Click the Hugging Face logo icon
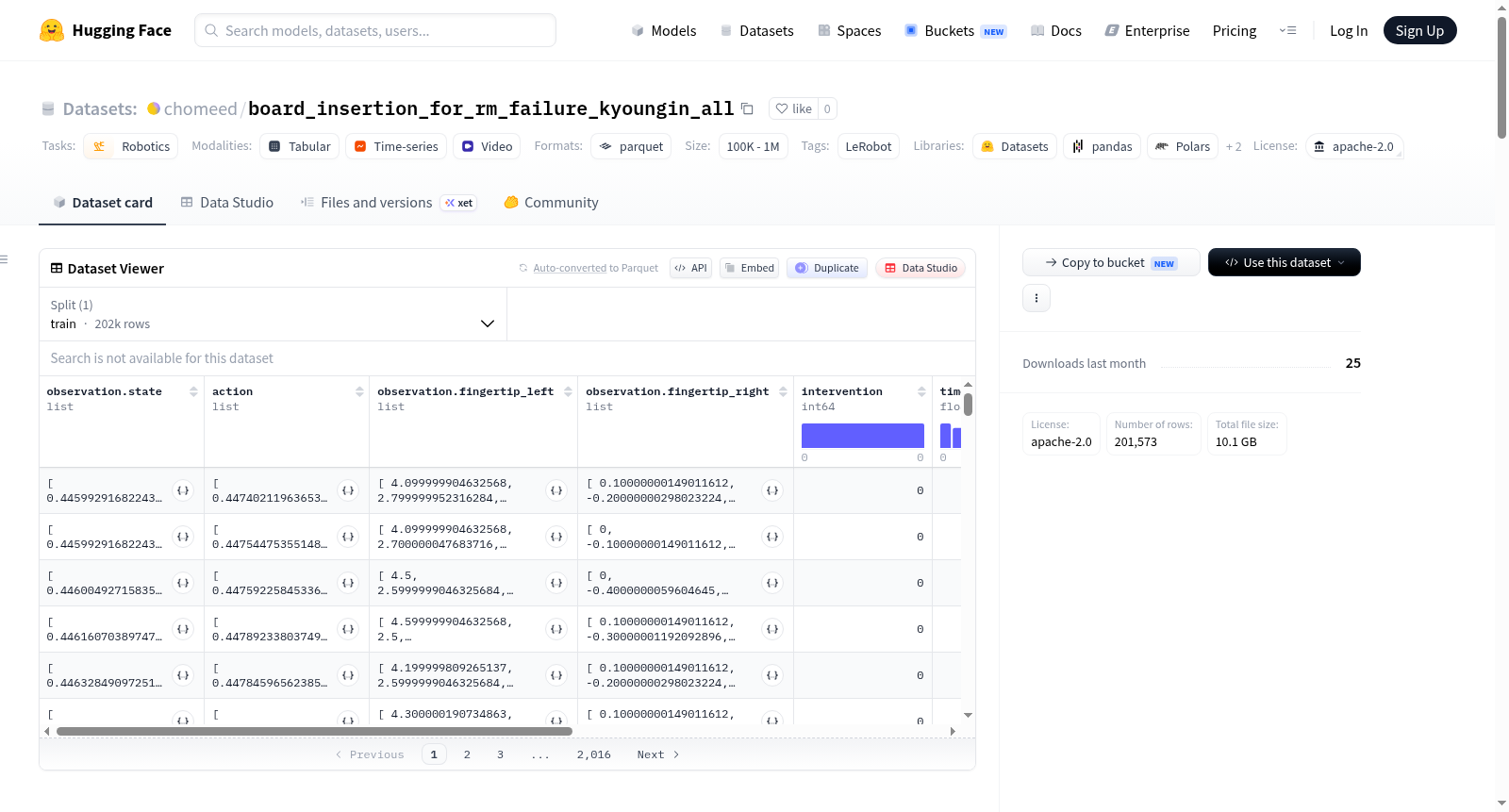The image size is (1509, 812). point(52,30)
